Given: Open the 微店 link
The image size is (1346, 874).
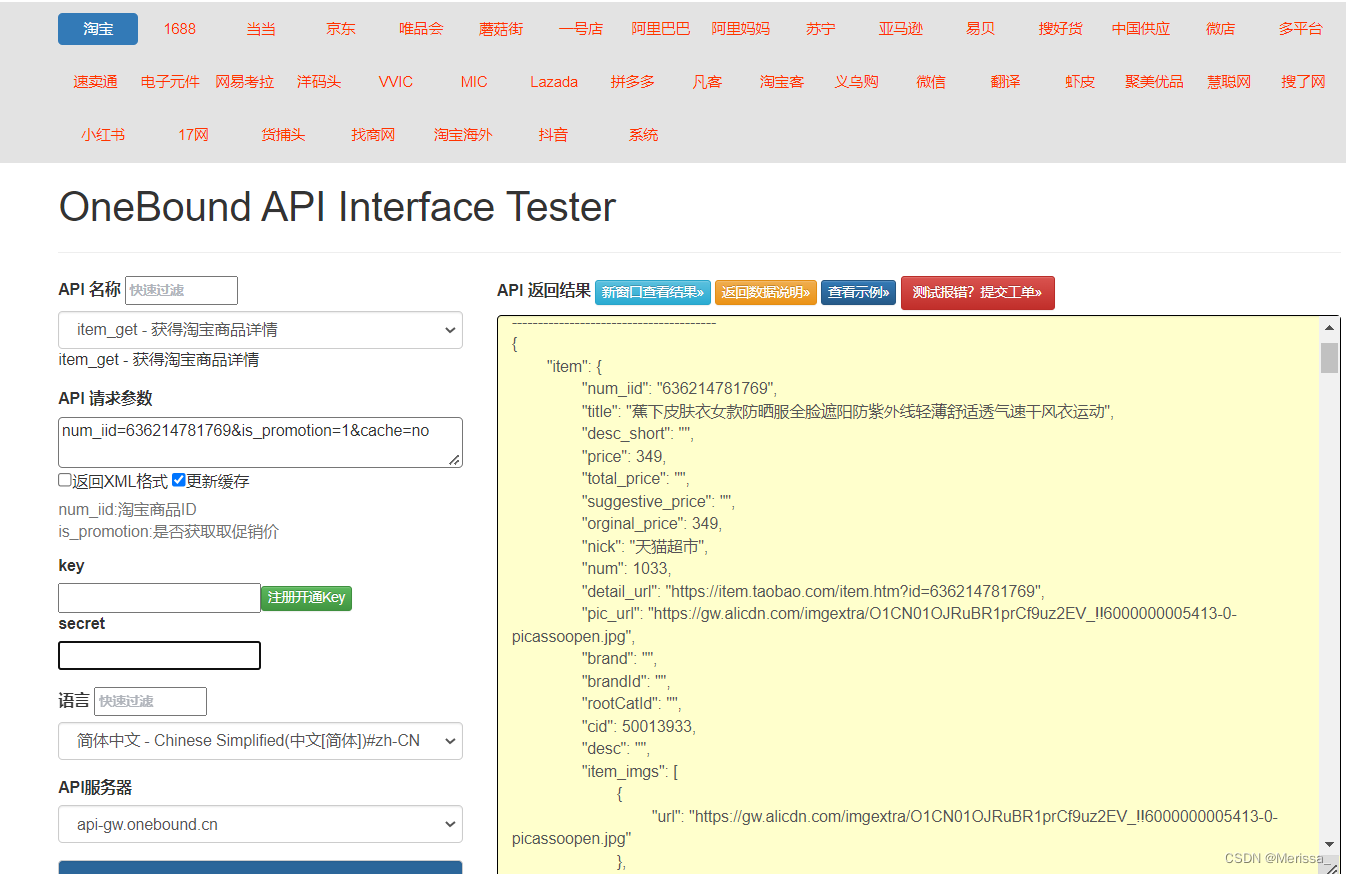Looking at the screenshot, I should coord(1221,29).
